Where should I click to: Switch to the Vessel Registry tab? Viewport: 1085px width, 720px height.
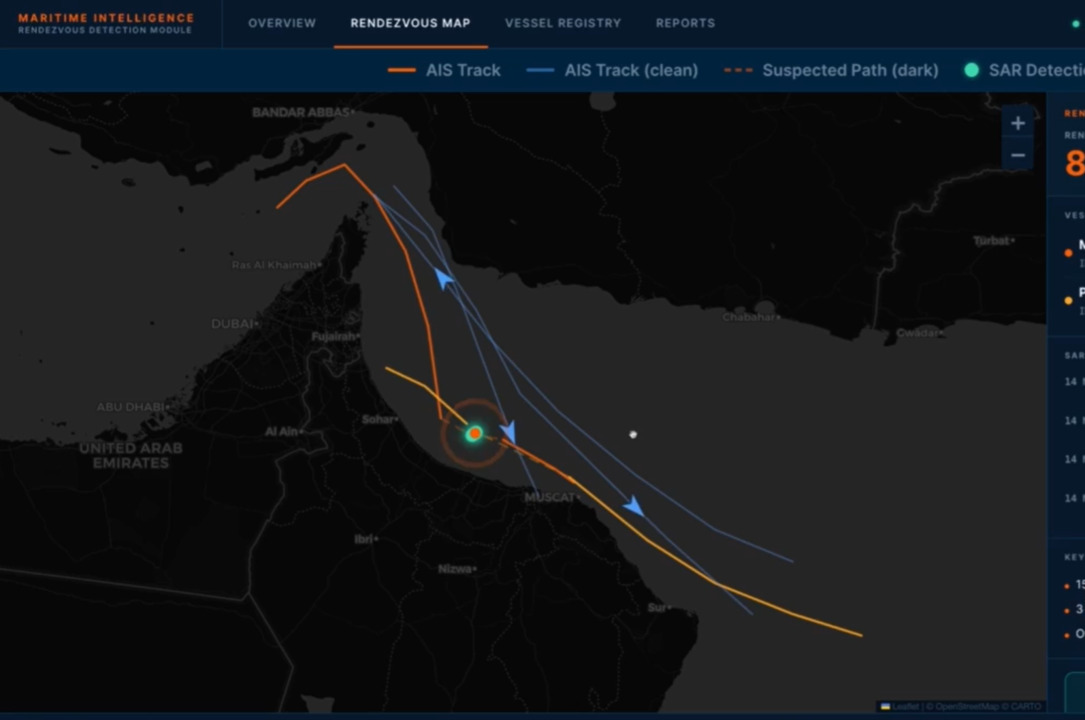click(563, 22)
